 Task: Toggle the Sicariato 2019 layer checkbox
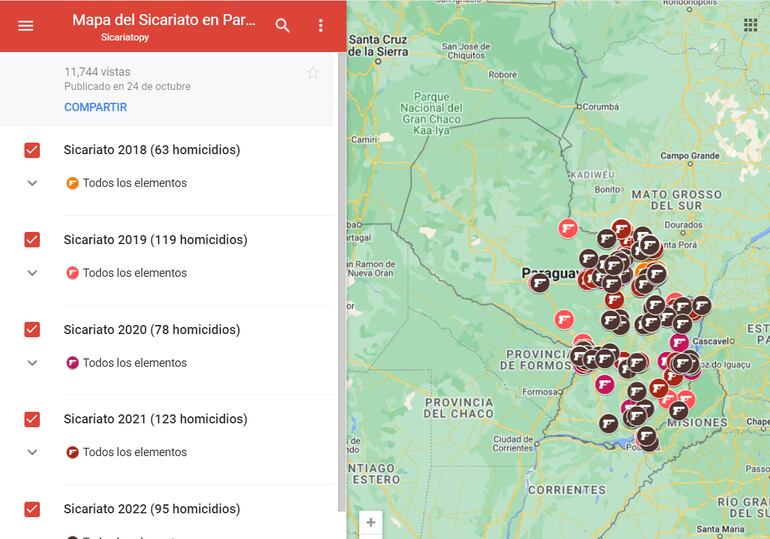pos(32,240)
